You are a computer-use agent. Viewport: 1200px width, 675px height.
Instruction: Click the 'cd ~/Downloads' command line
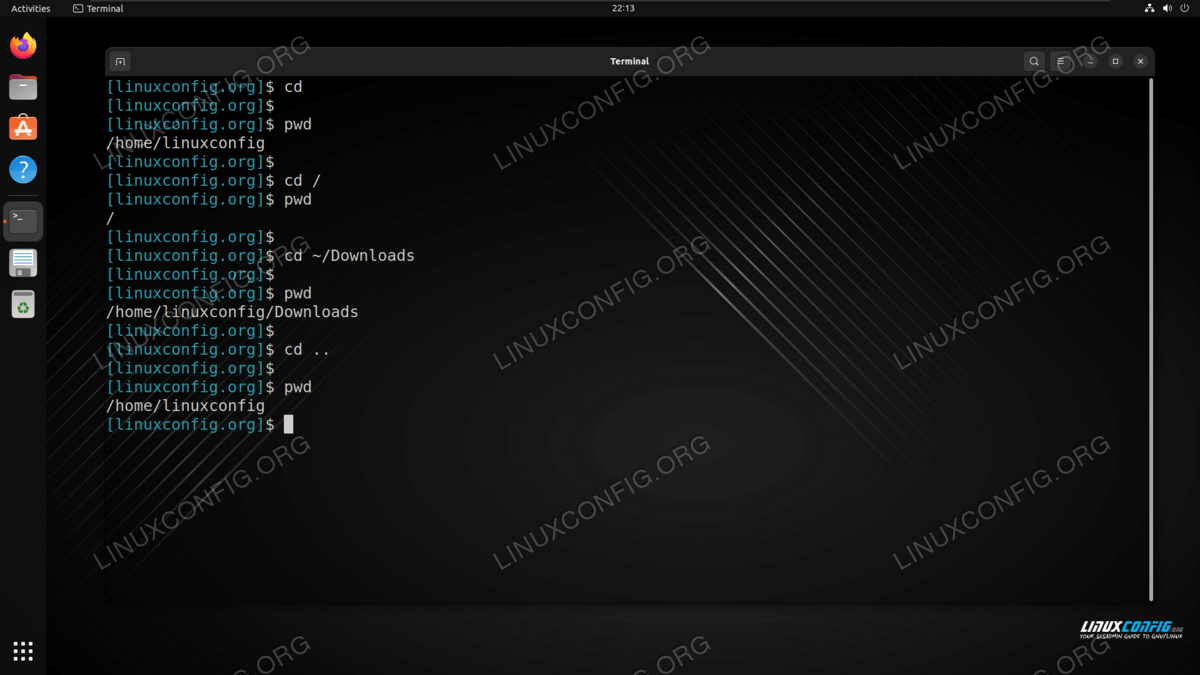click(260, 256)
